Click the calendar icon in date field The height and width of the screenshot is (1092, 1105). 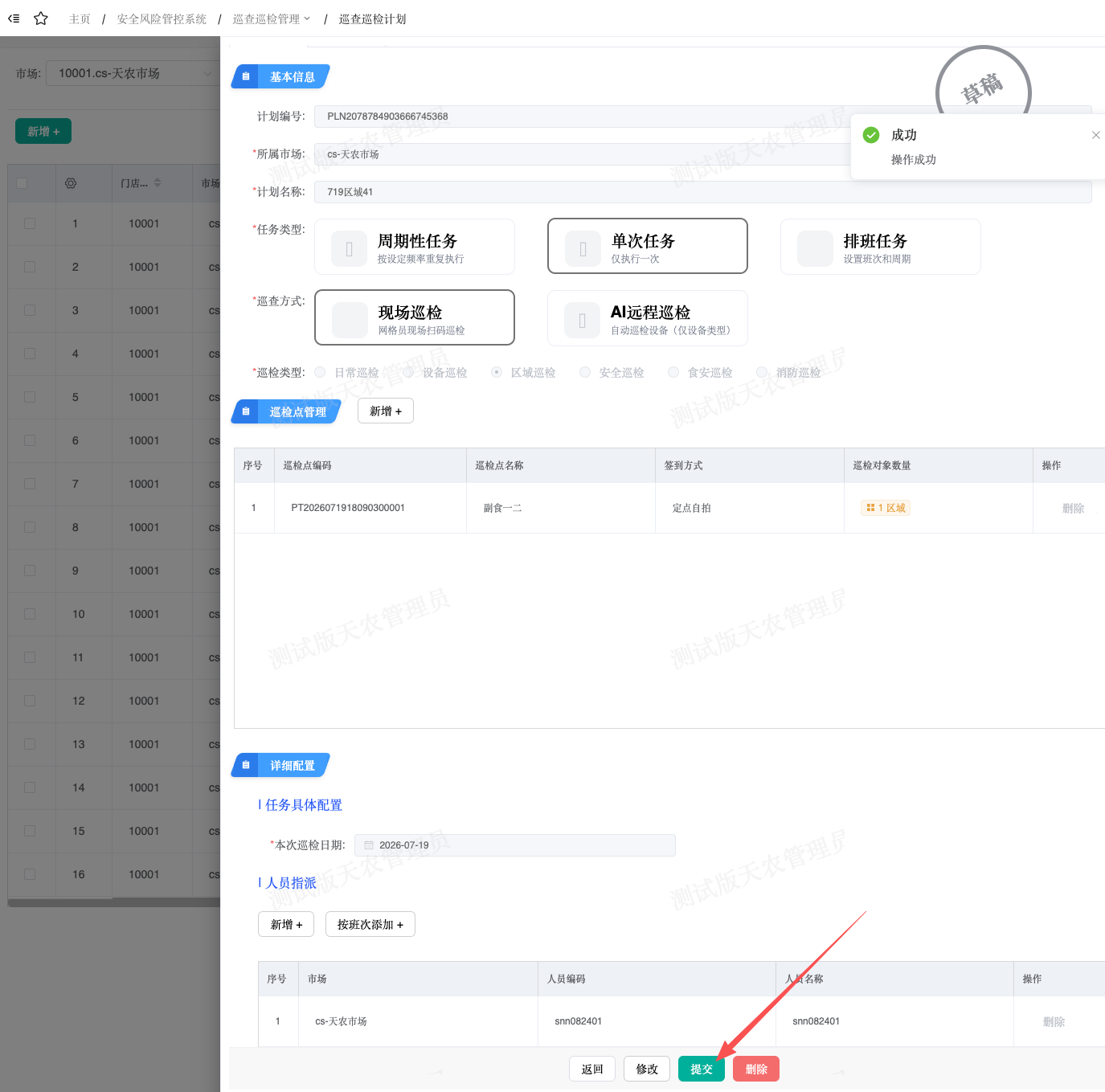pyautogui.click(x=369, y=845)
